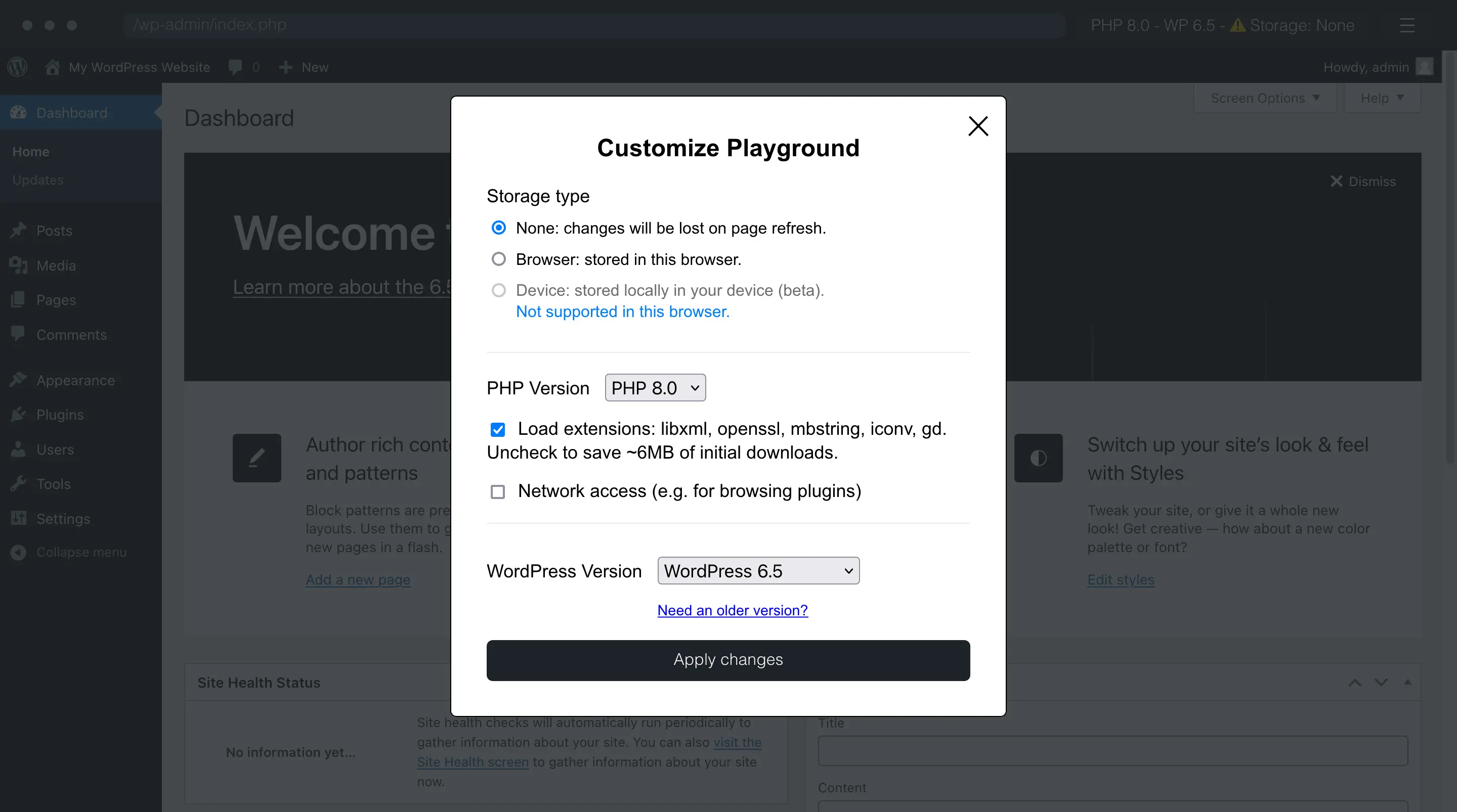Viewport: 1457px width, 812px height.
Task: Select None storage type radio button
Action: pyautogui.click(x=498, y=228)
